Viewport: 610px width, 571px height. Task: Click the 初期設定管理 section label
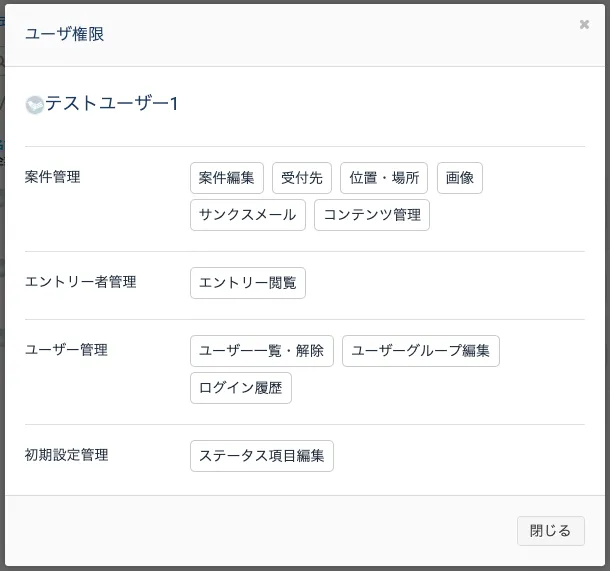pyautogui.click(x=66, y=455)
